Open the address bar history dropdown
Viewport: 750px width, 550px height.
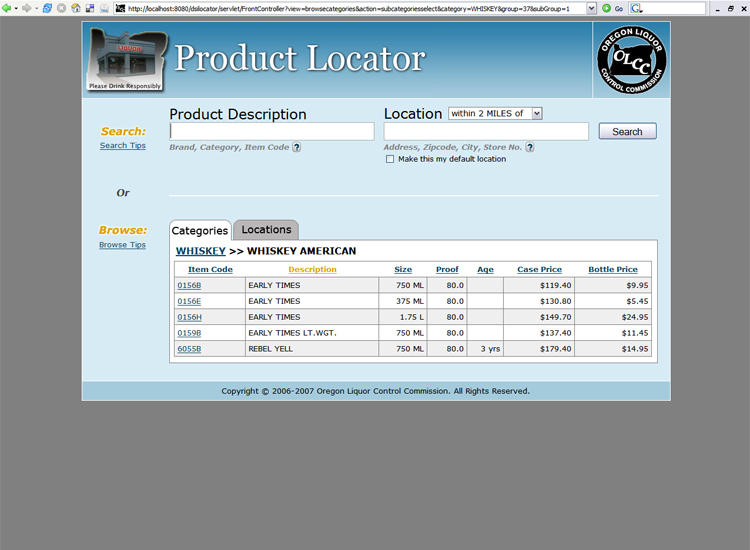tap(592, 8)
